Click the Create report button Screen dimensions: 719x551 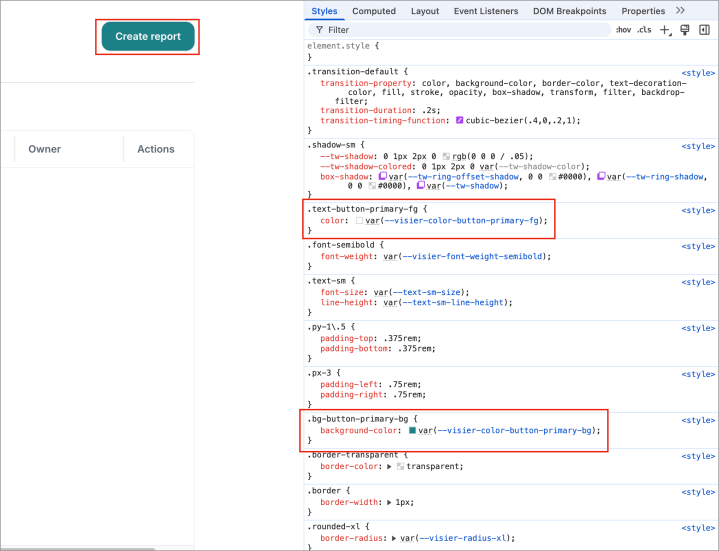(148, 37)
